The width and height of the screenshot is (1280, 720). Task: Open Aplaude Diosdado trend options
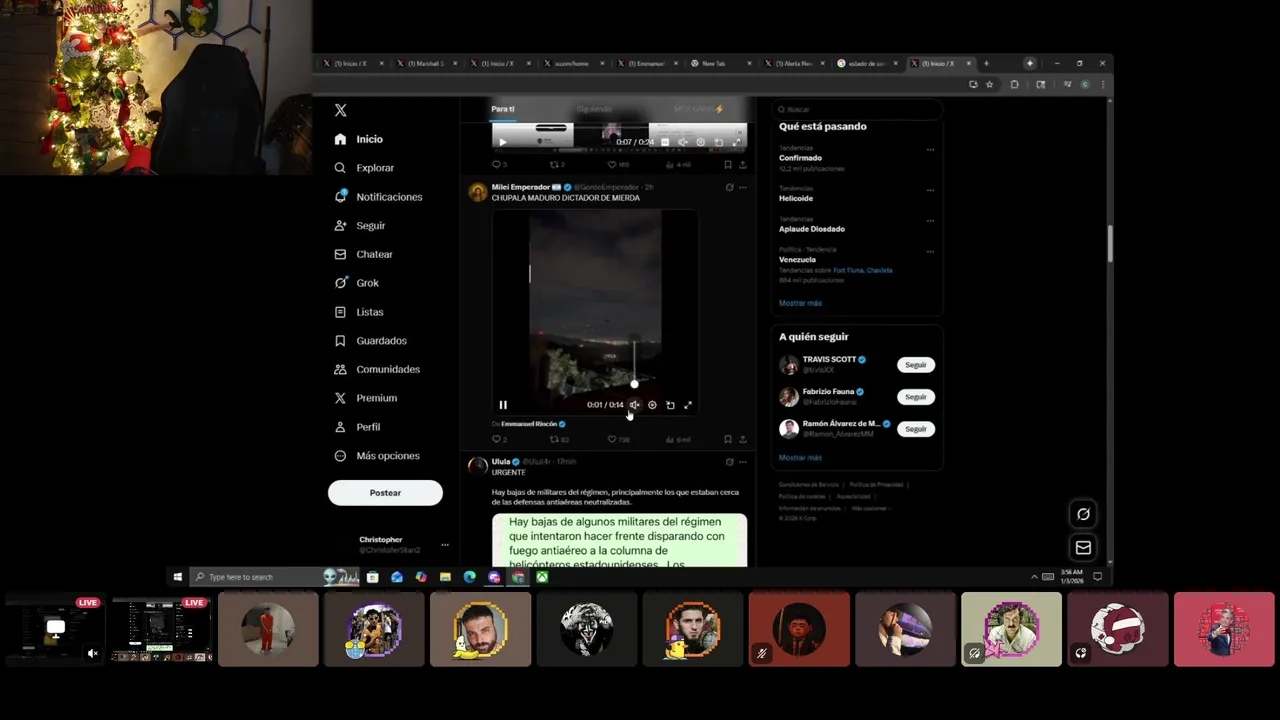[x=930, y=221]
